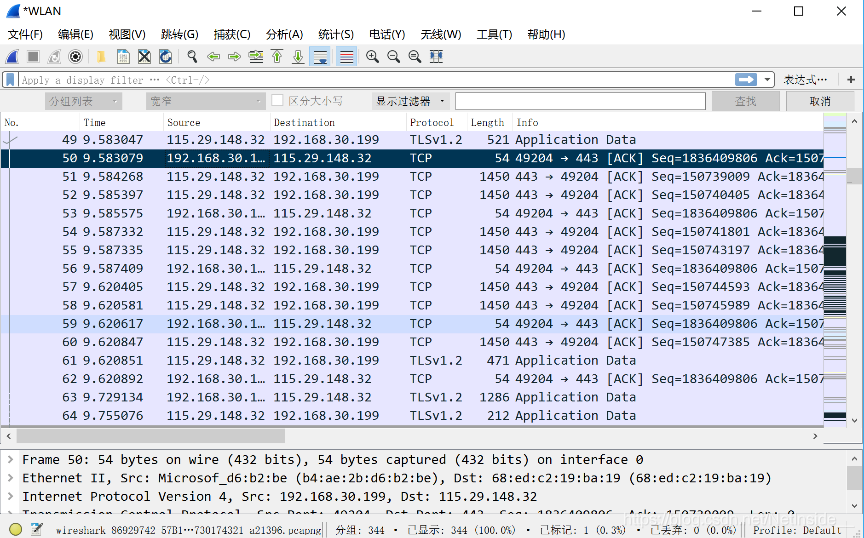Expand the Frame 50 details row
This screenshot has width=864, height=538.
point(10,460)
